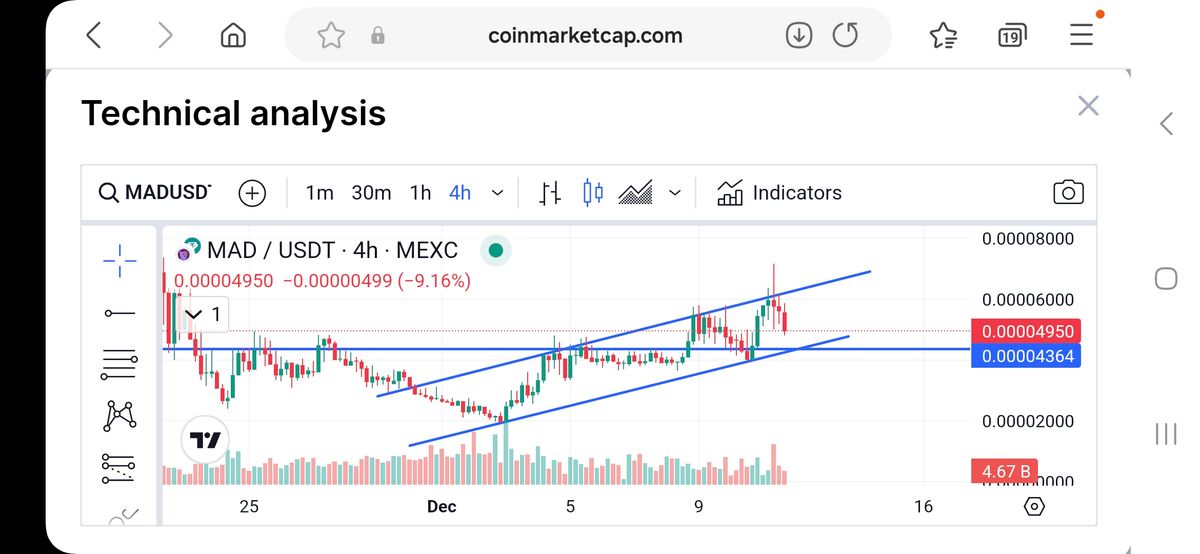Open the chart settings gear icon
The image size is (1200, 554).
[x=1034, y=506]
